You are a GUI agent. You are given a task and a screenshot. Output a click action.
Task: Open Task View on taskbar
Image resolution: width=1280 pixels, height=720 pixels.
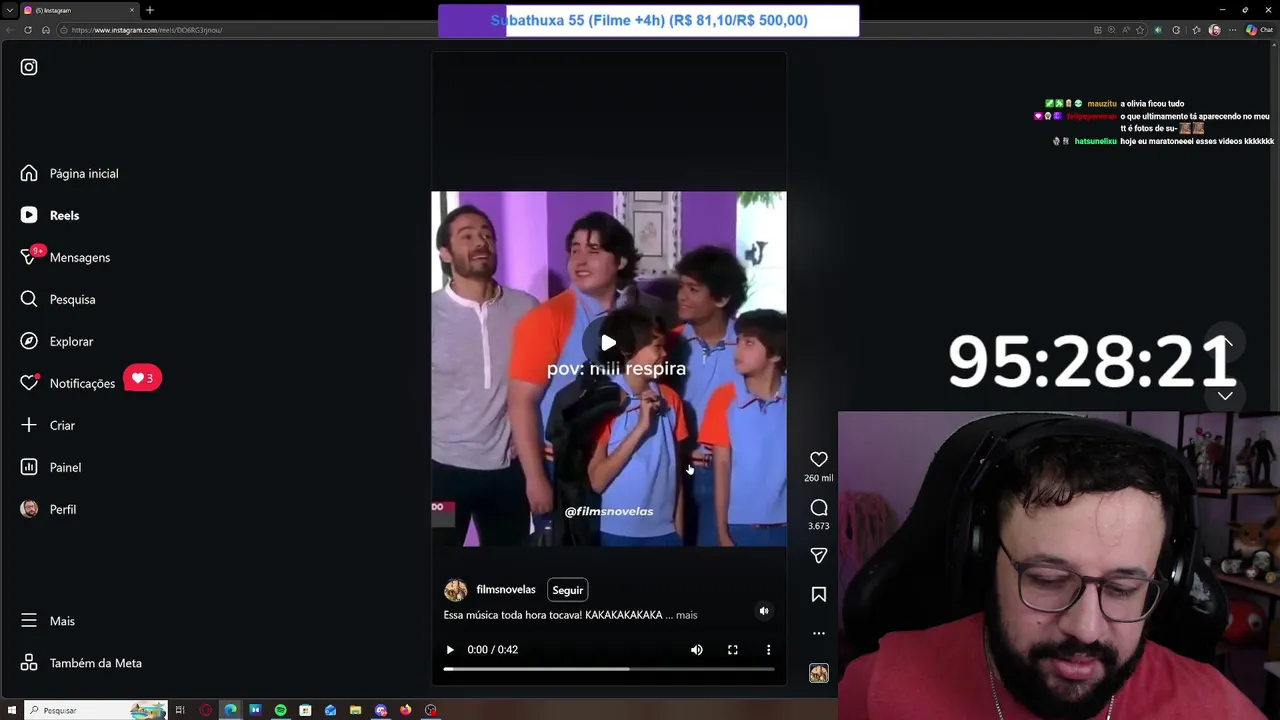180,710
